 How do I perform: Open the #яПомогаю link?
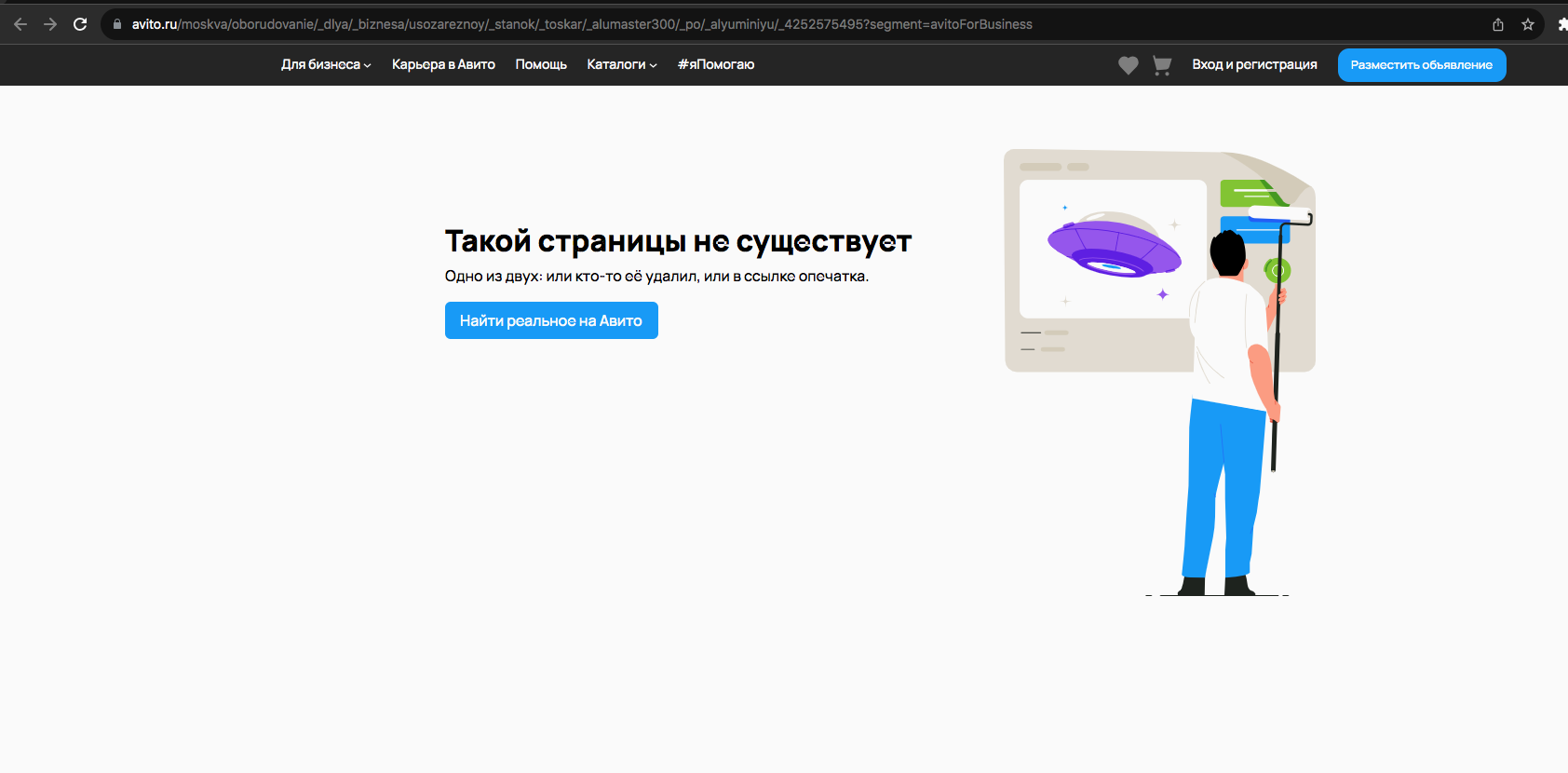(716, 64)
